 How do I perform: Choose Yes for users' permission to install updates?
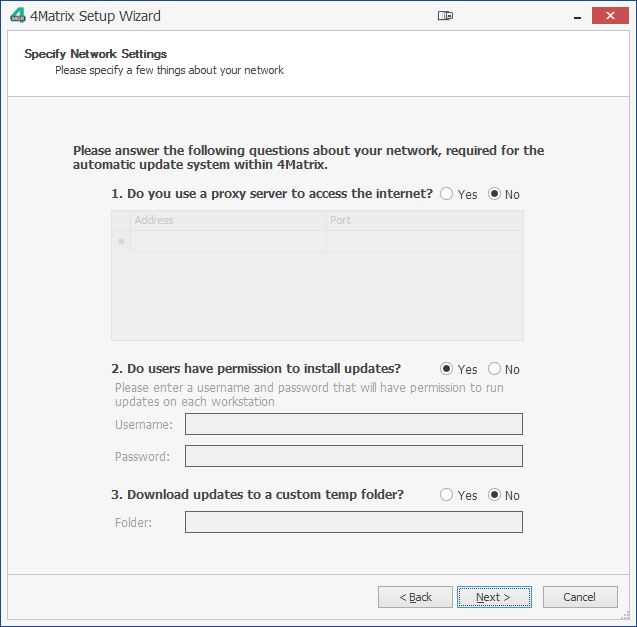click(446, 369)
